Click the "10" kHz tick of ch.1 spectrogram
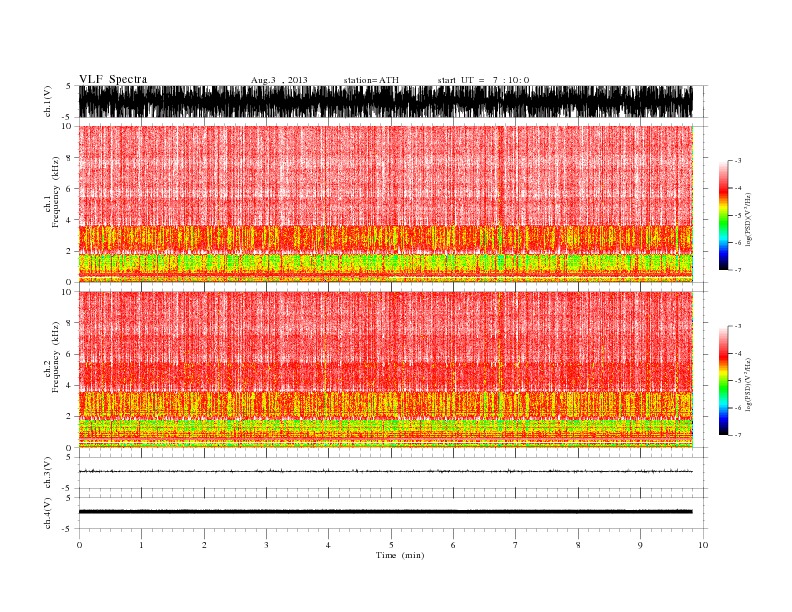The height and width of the screenshot is (612, 792). (x=66, y=126)
